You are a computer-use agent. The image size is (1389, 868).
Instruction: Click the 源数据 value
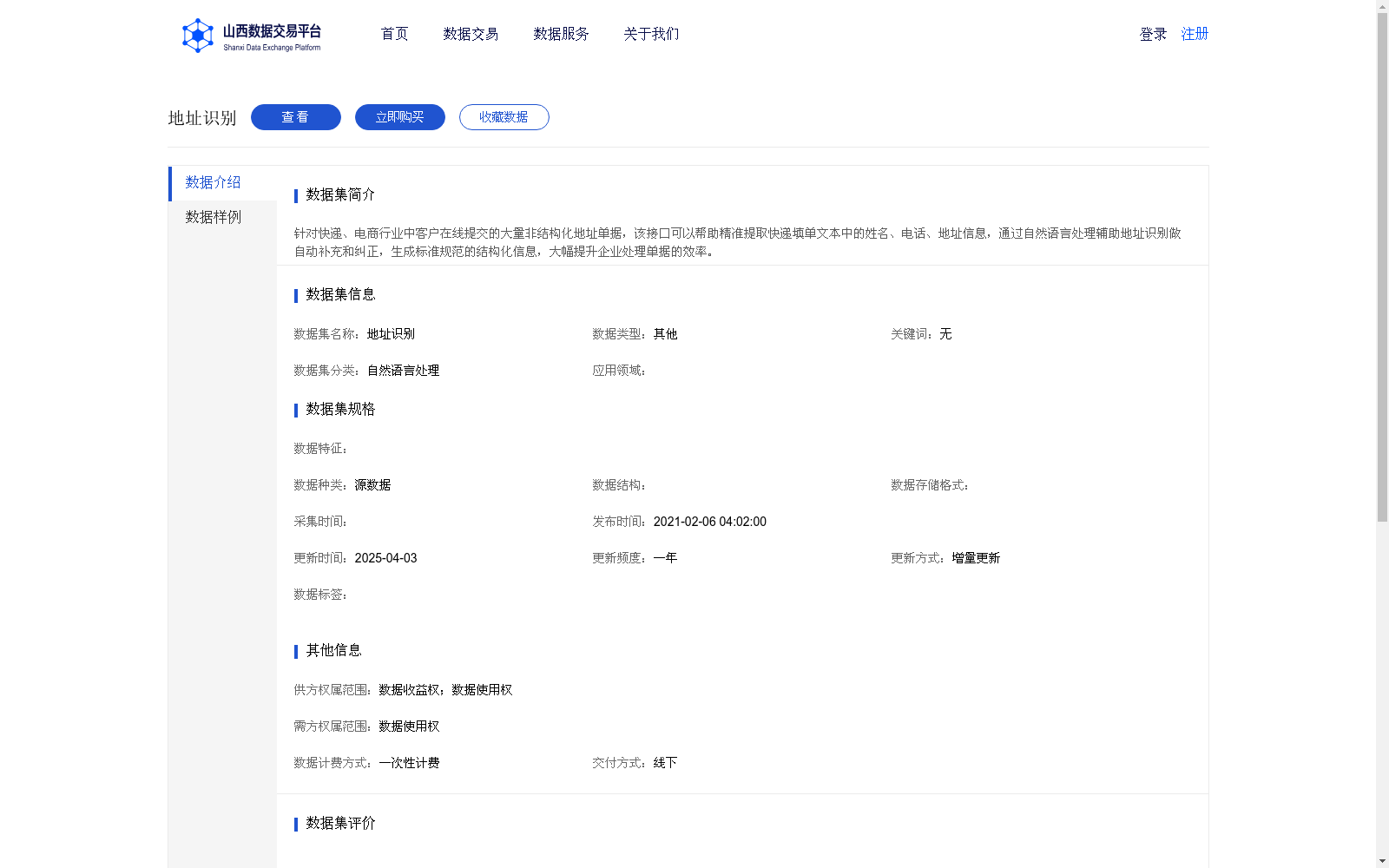372,485
